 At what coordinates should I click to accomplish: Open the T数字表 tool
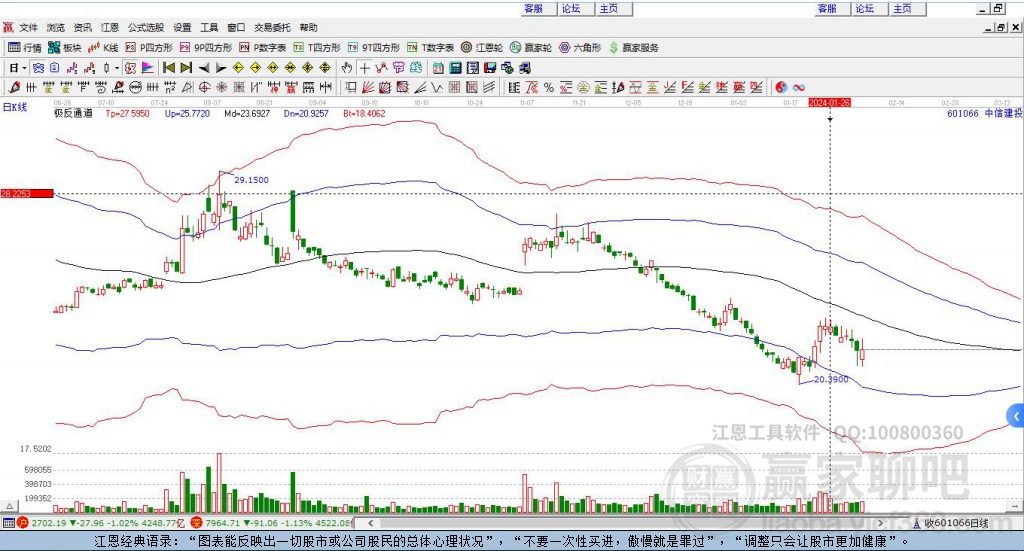[430, 48]
